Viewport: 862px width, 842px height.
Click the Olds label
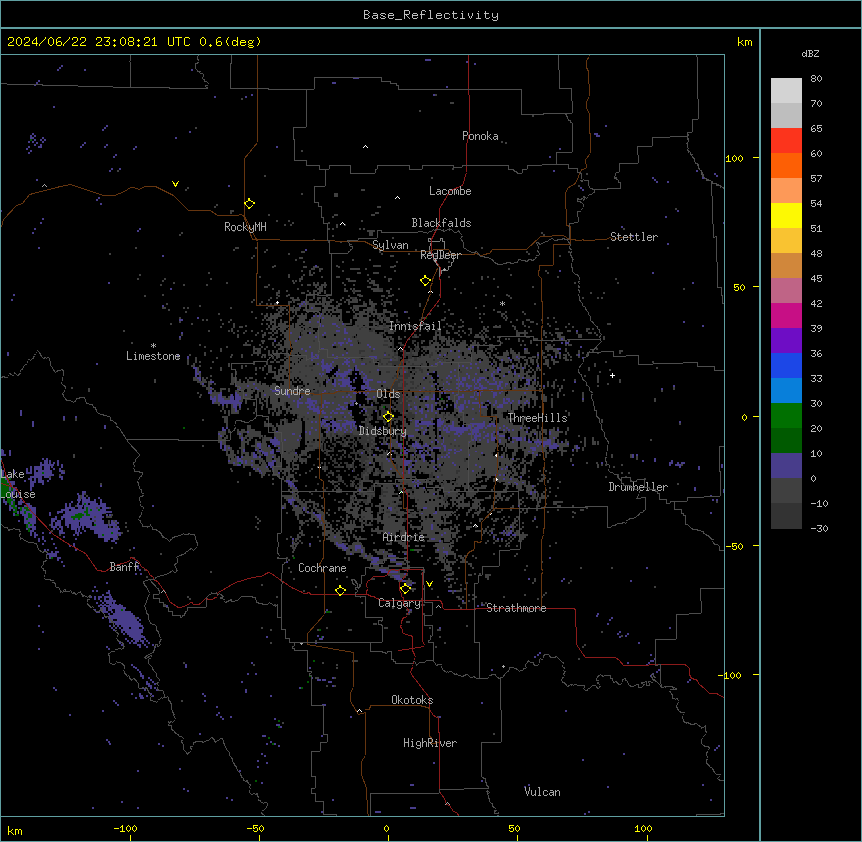click(x=388, y=394)
